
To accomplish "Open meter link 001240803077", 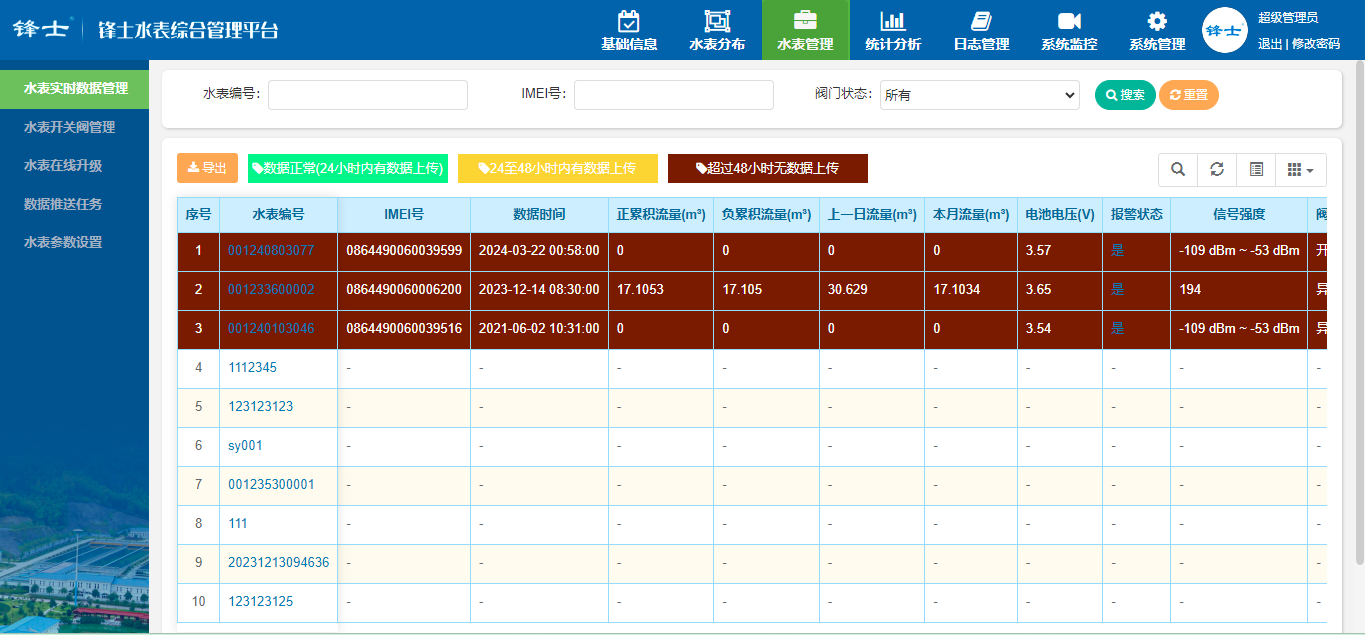I will pos(271,250).
